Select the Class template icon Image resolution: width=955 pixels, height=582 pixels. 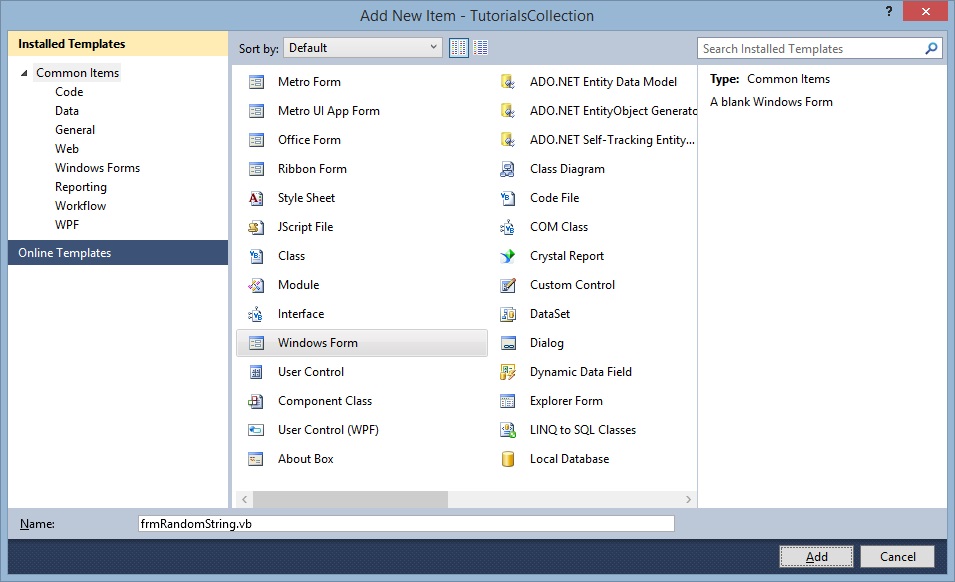tap(256, 256)
